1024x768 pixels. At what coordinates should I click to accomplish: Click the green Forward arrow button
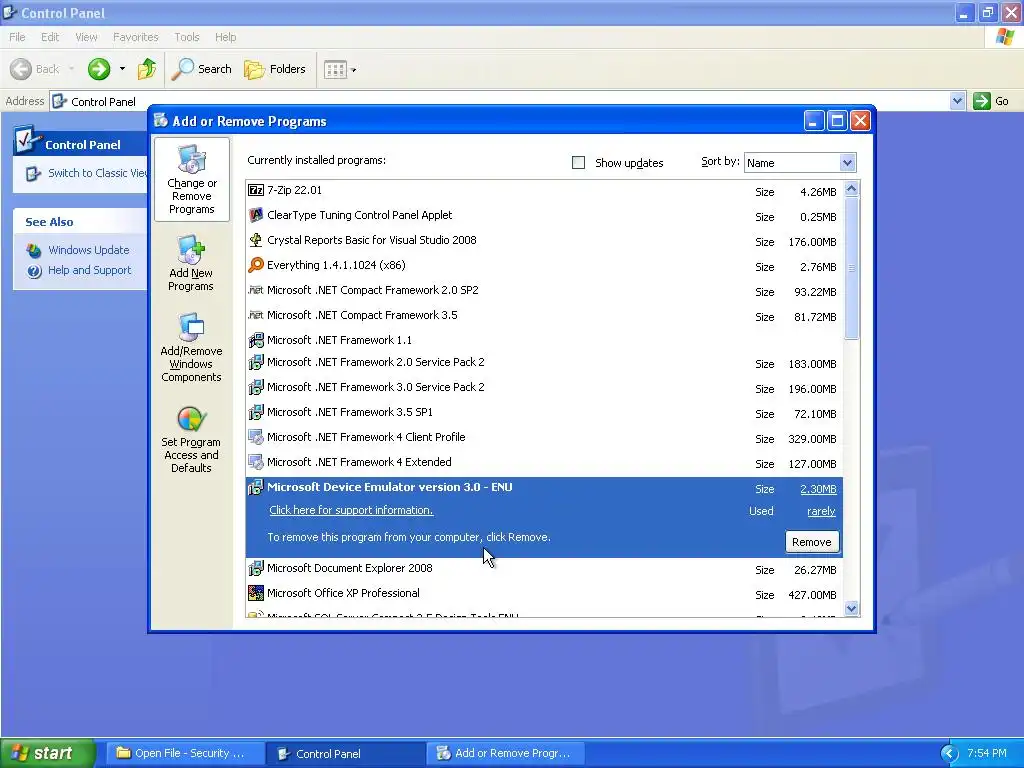(99, 69)
